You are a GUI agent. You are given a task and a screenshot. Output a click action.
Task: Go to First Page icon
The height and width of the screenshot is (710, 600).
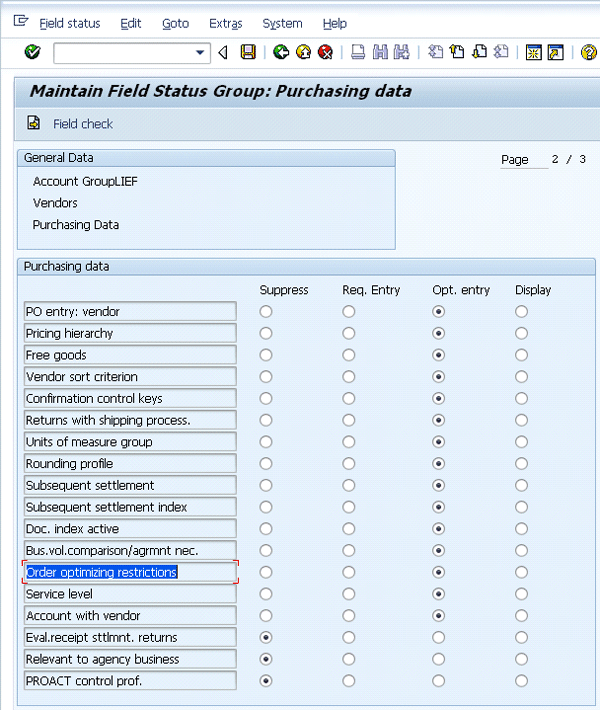[436, 53]
